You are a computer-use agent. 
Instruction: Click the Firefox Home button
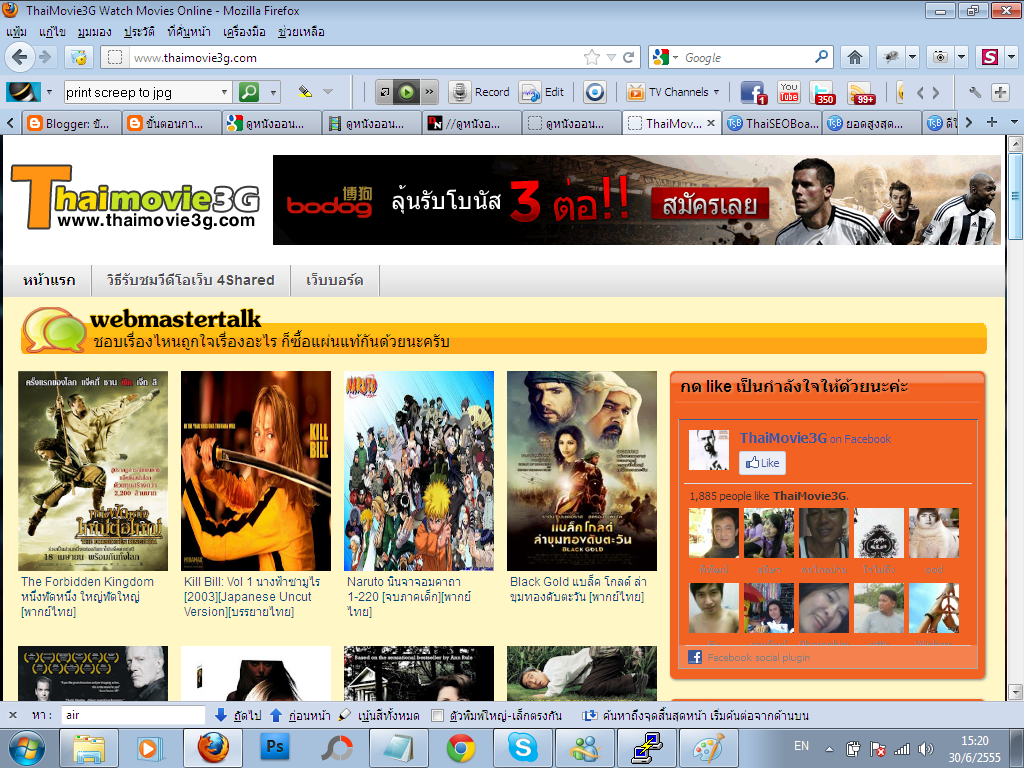(854, 57)
